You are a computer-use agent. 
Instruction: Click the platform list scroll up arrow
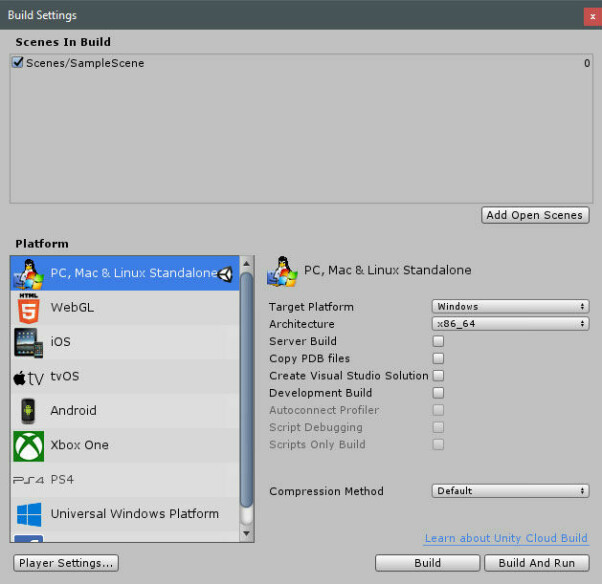point(246,264)
